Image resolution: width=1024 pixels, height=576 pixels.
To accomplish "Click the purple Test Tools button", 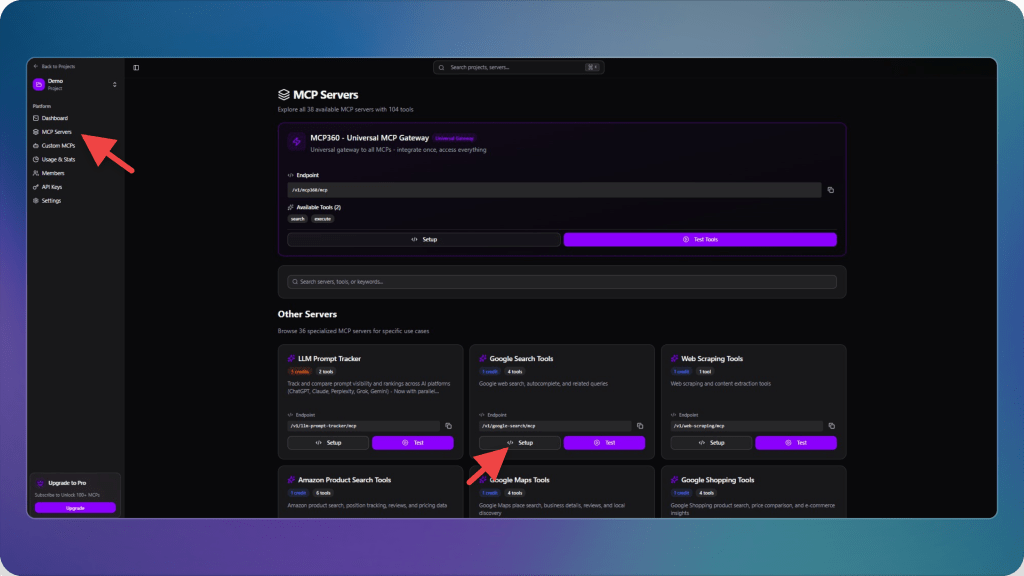I will click(x=700, y=240).
